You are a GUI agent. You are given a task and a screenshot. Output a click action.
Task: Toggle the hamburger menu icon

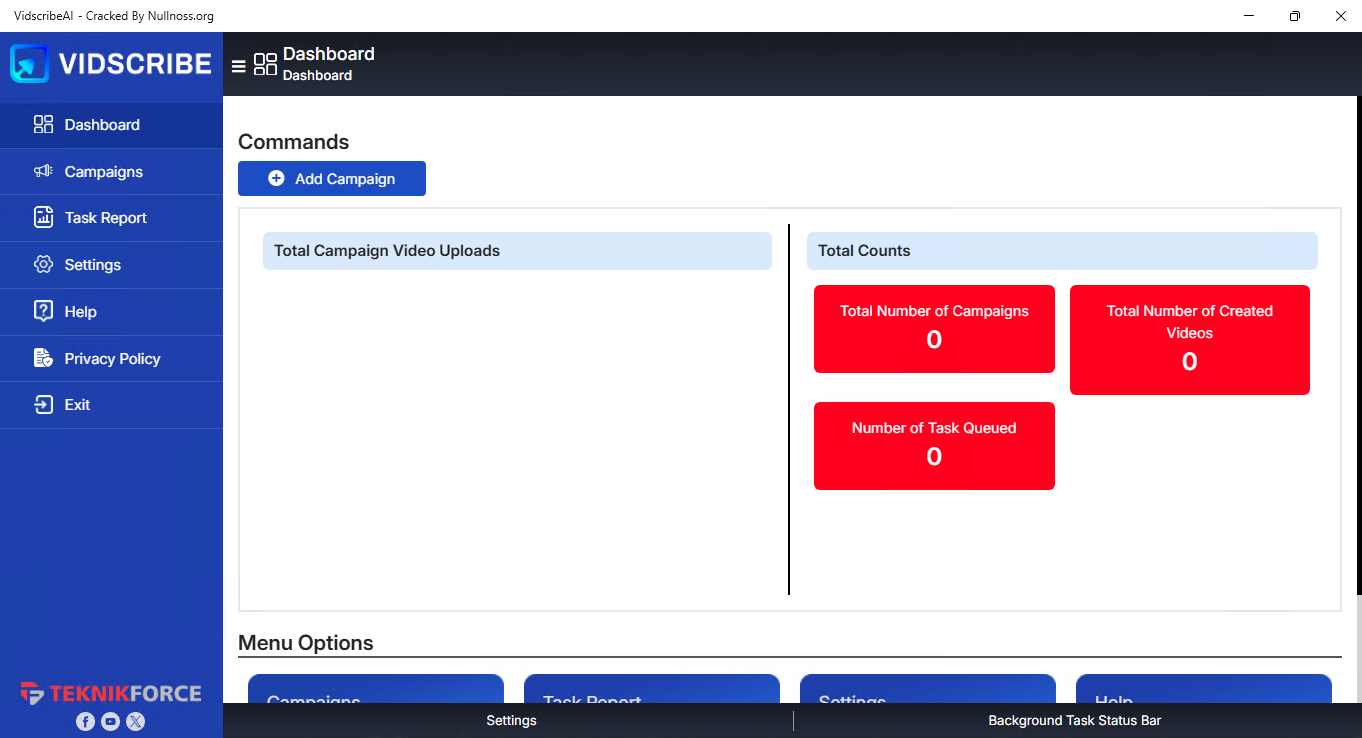click(238, 66)
